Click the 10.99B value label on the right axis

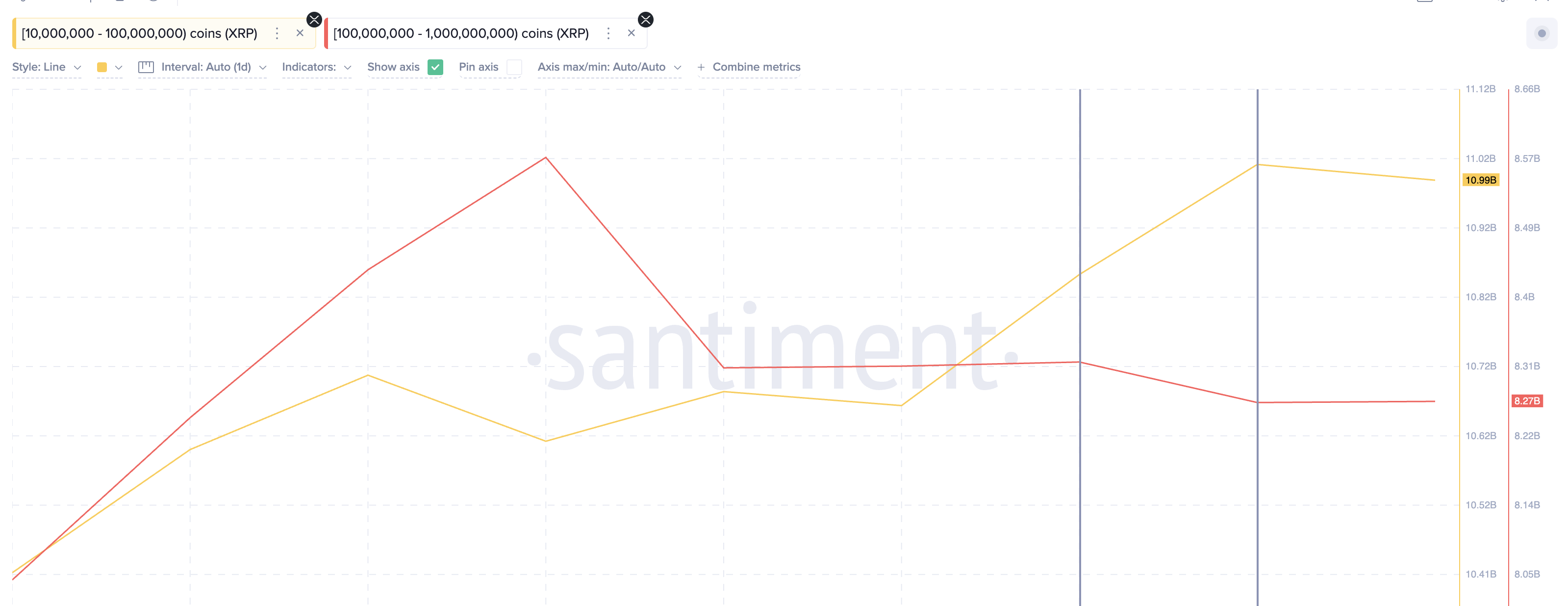click(1482, 180)
